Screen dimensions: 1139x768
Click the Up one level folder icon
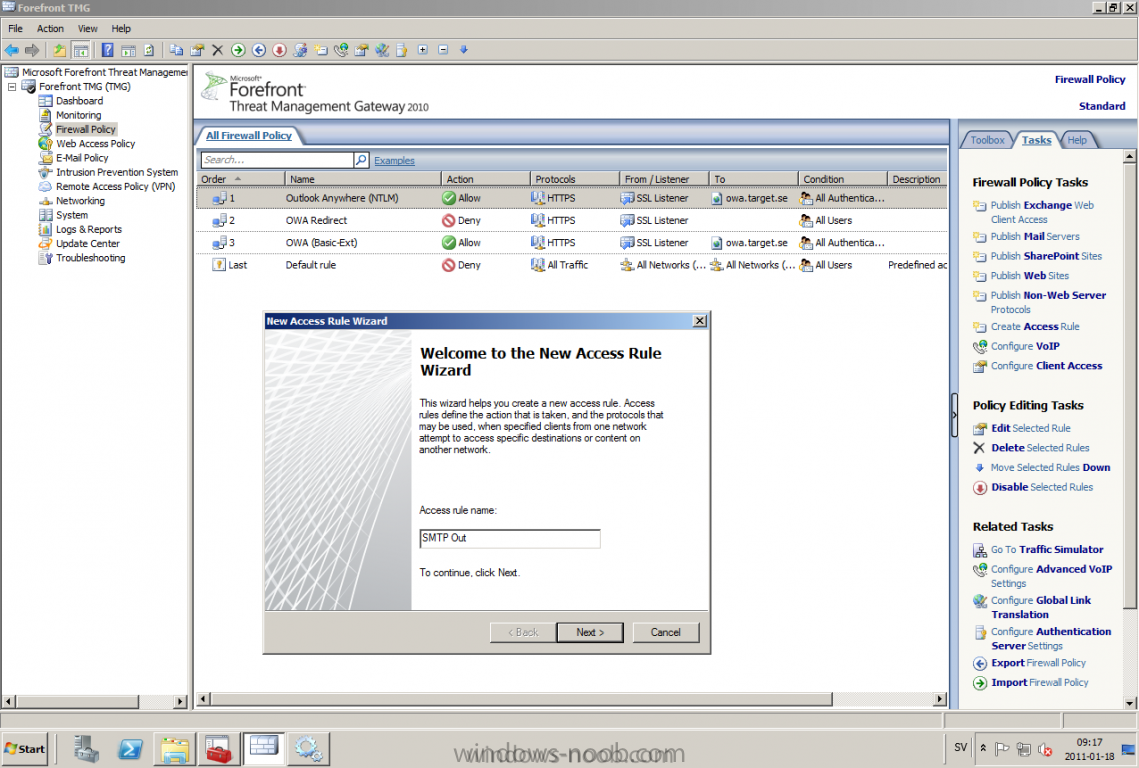click(x=60, y=50)
